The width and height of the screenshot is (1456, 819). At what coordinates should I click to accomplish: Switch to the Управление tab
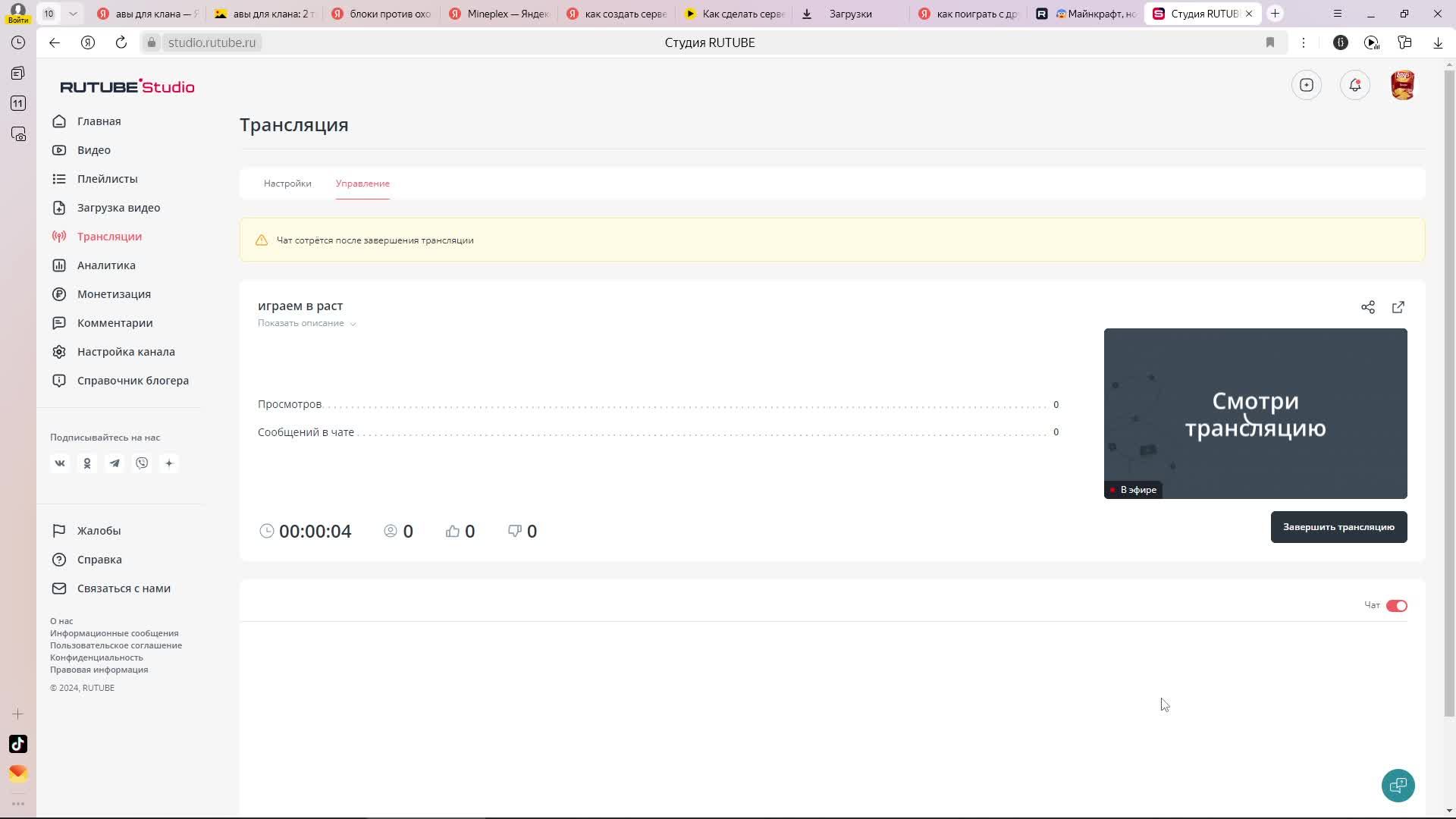point(362,184)
